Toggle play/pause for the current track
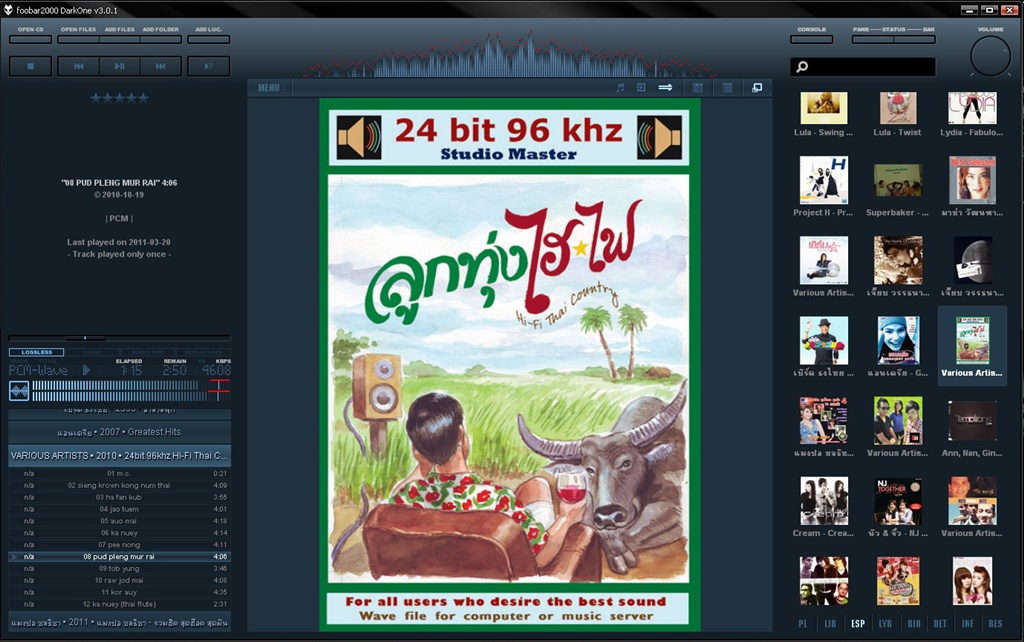Image resolution: width=1024 pixels, height=642 pixels. [x=120, y=66]
